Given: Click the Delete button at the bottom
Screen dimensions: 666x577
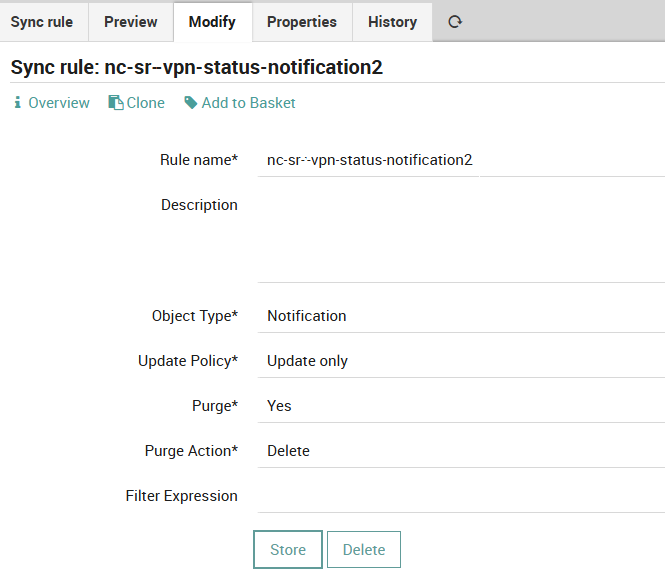Looking at the screenshot, I should [x=364, y=550].
